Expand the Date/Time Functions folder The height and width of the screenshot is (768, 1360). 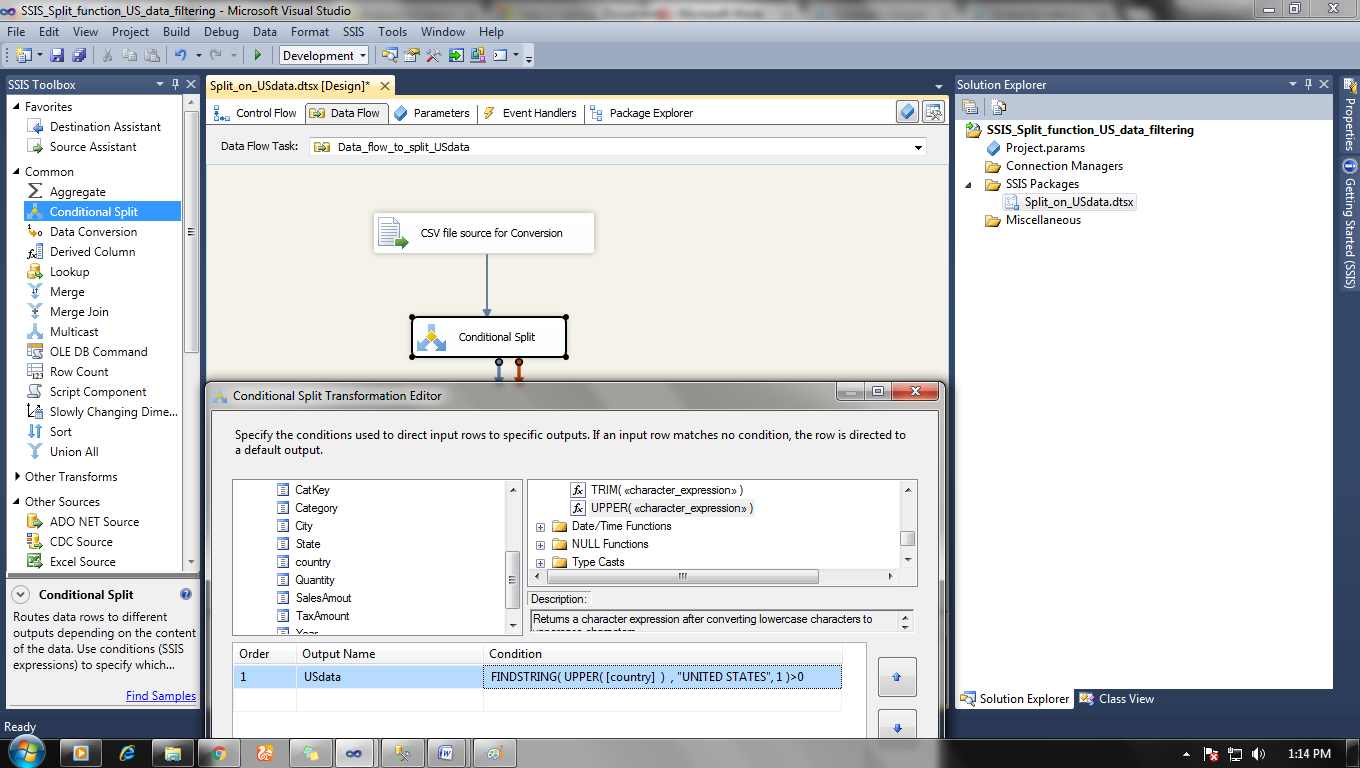tap(540, 526)
